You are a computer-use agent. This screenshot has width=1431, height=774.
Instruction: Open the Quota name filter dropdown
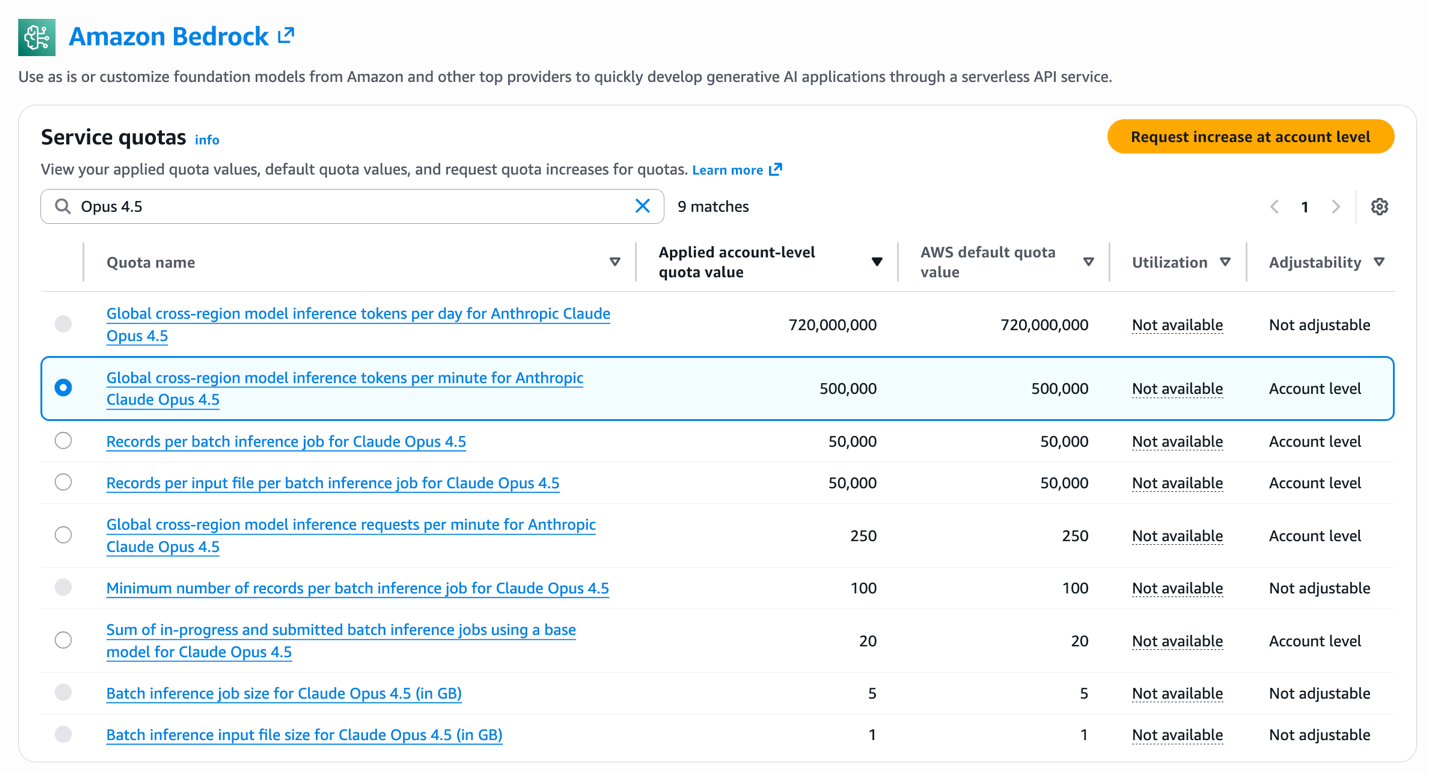tap(614, 261)
